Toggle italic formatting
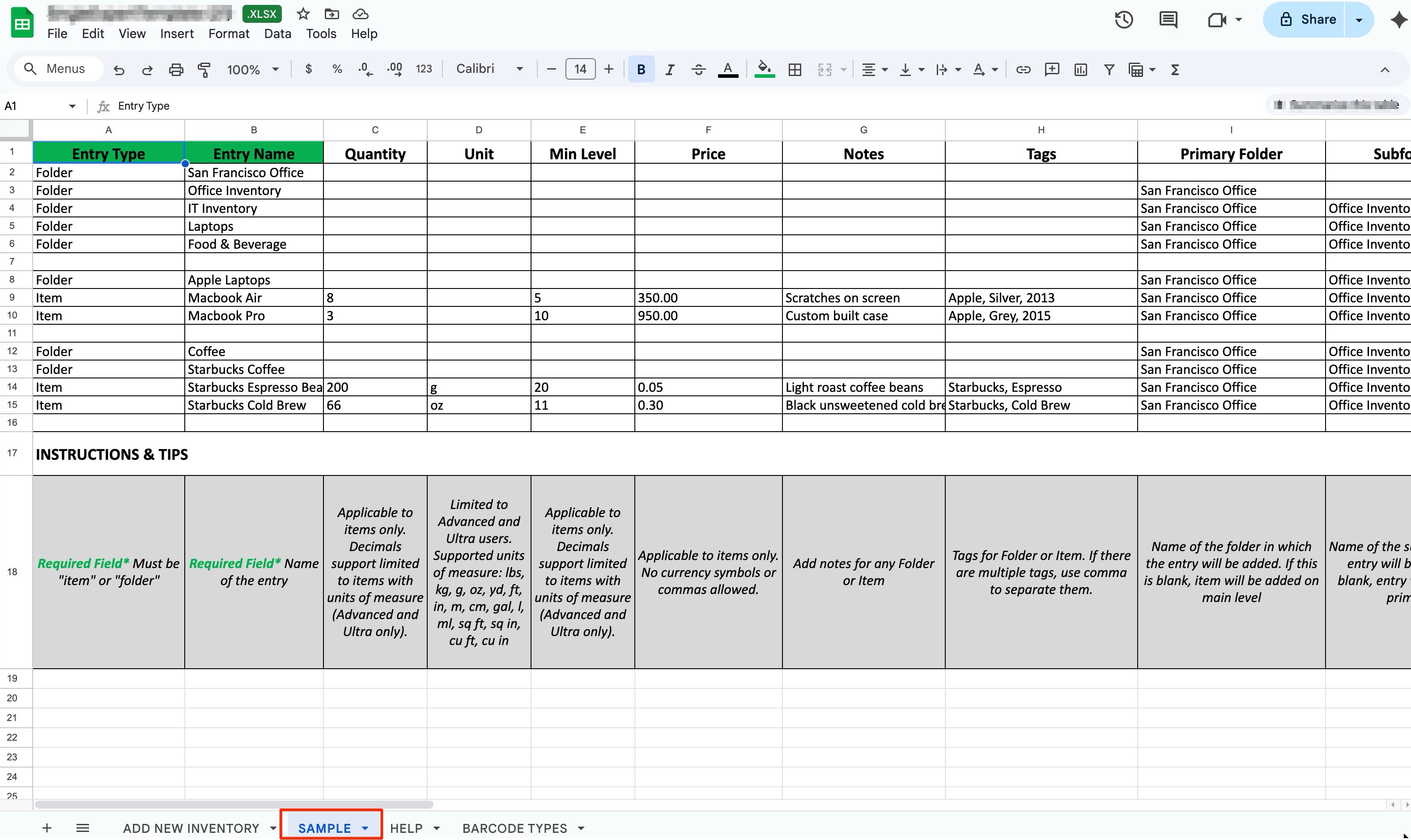Image resolution: width=1411 pixels, height=840 pixels. tap(670, 70)
